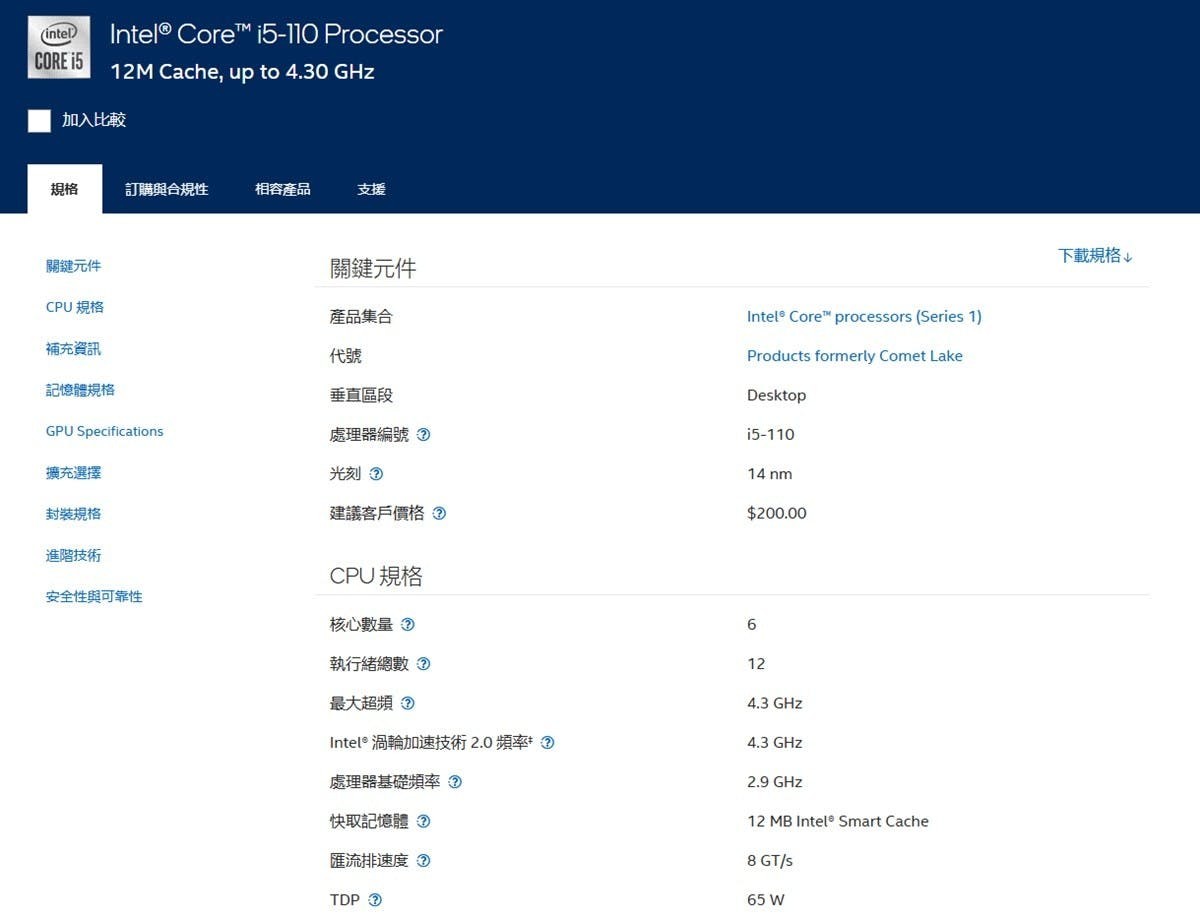Jump to 封裝規格 in sidebar

[73, 514]
